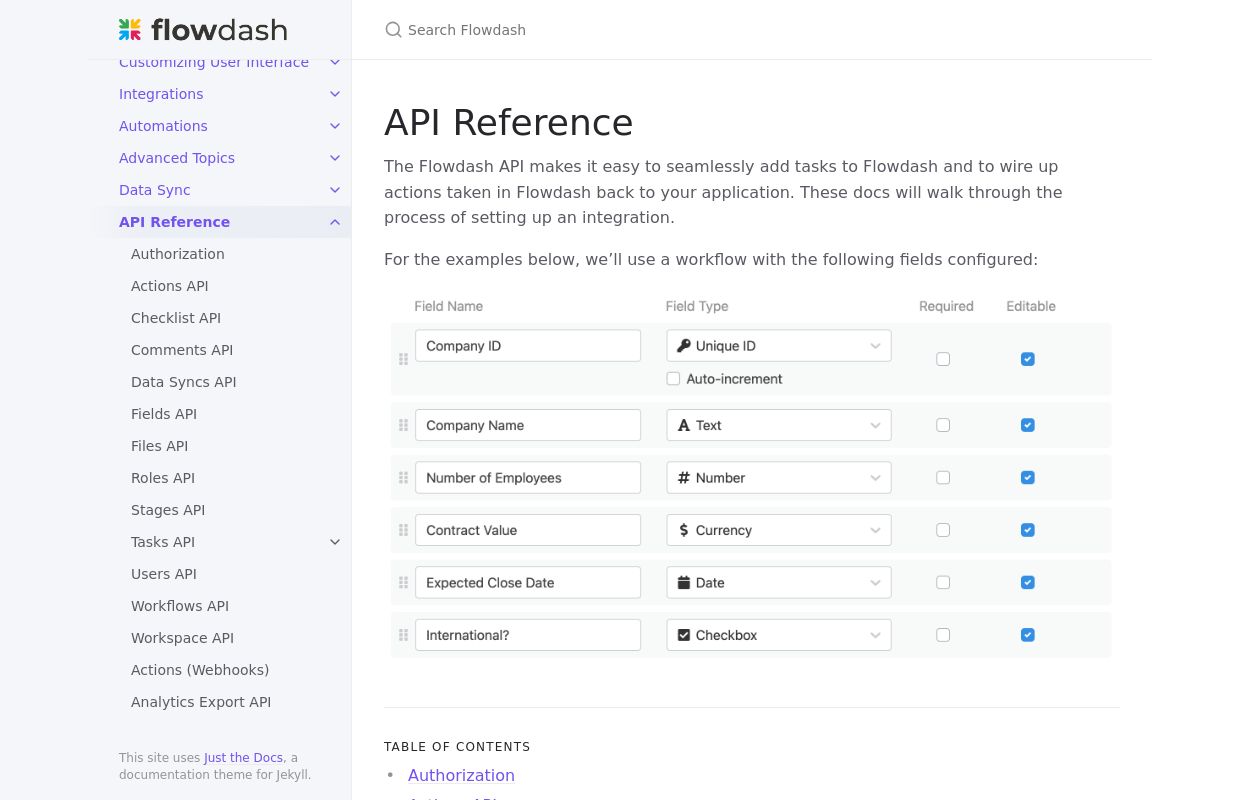Open Comments API in the sidebar

[182, 350]
